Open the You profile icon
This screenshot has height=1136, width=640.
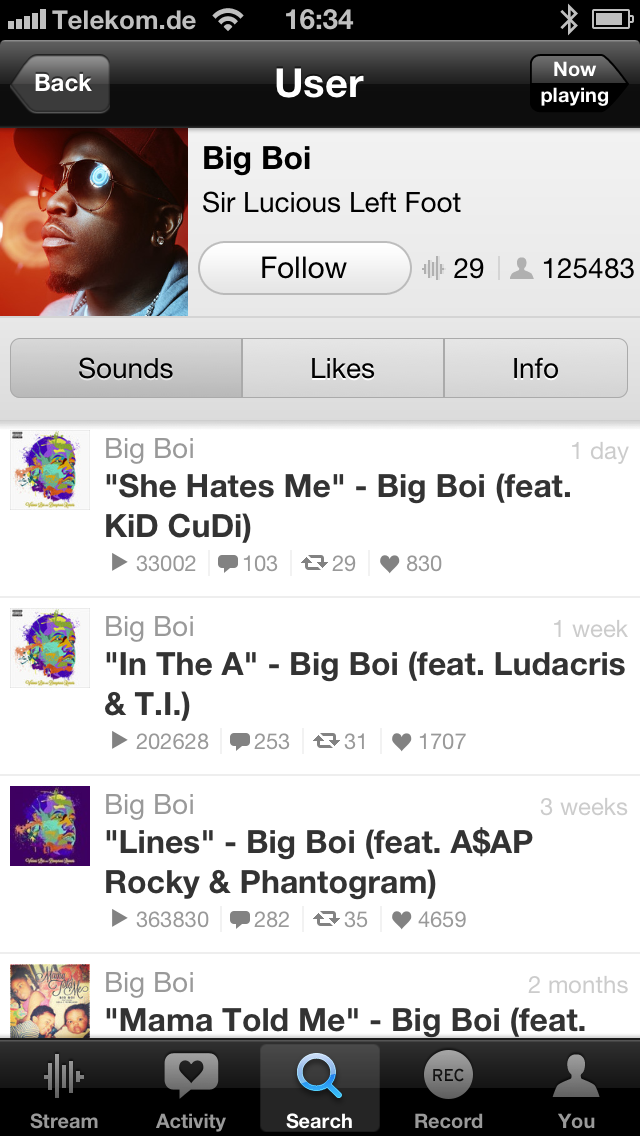click(x=576, y=1076)
